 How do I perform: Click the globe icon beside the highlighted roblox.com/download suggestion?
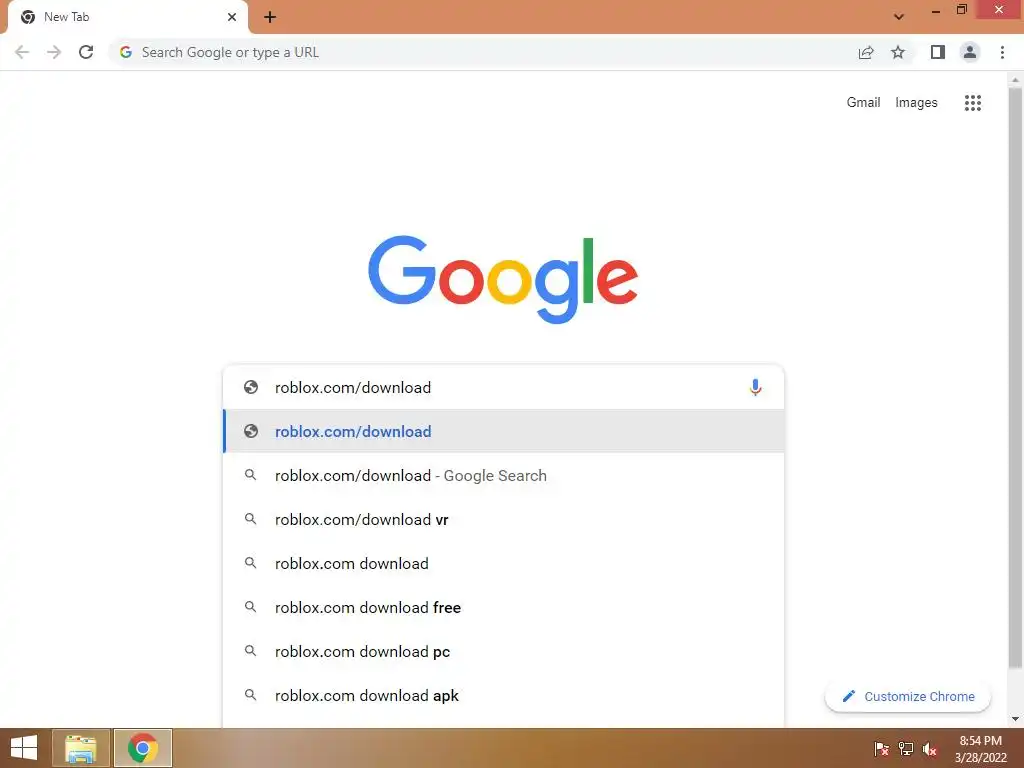pyautogui.click(x=251, y=431)
